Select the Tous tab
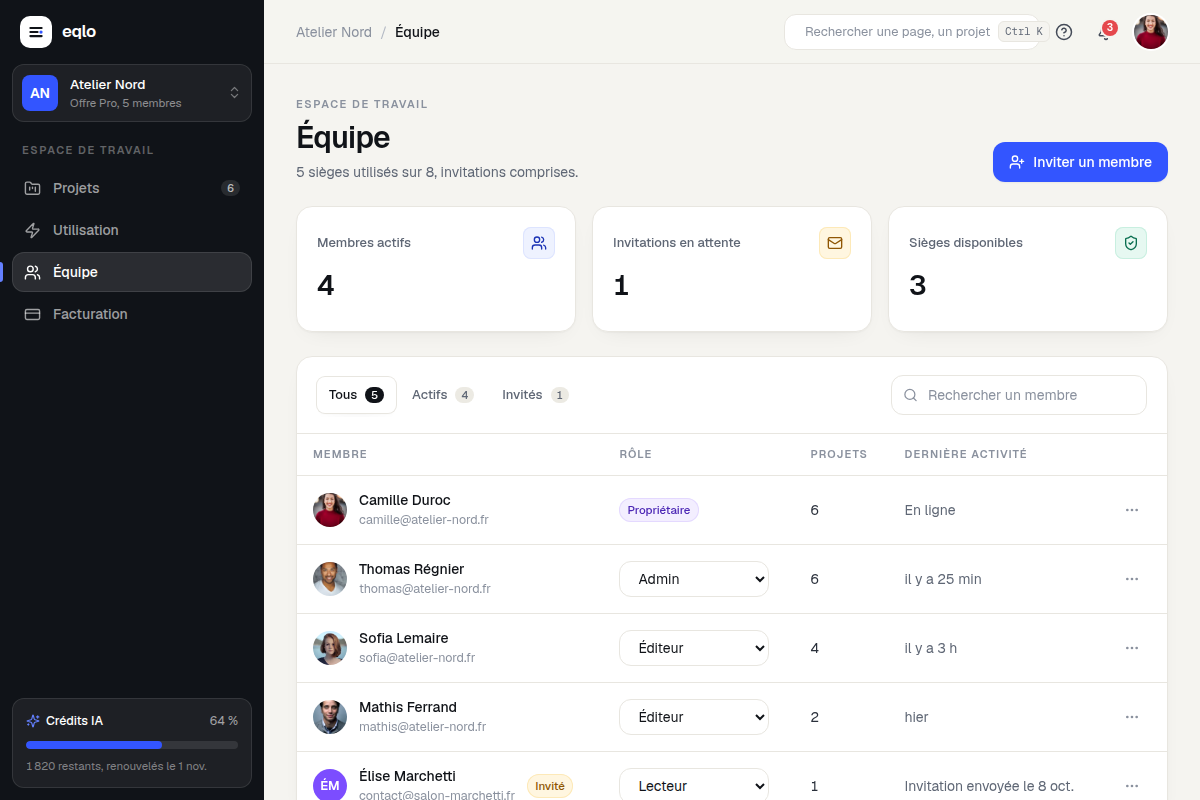 (356, 395)
